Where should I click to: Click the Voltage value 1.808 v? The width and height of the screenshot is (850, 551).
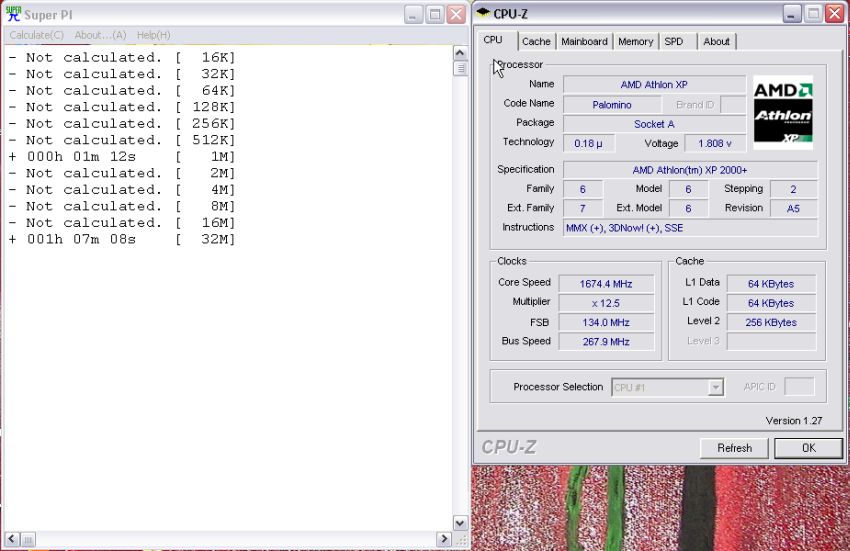(714, 144)
